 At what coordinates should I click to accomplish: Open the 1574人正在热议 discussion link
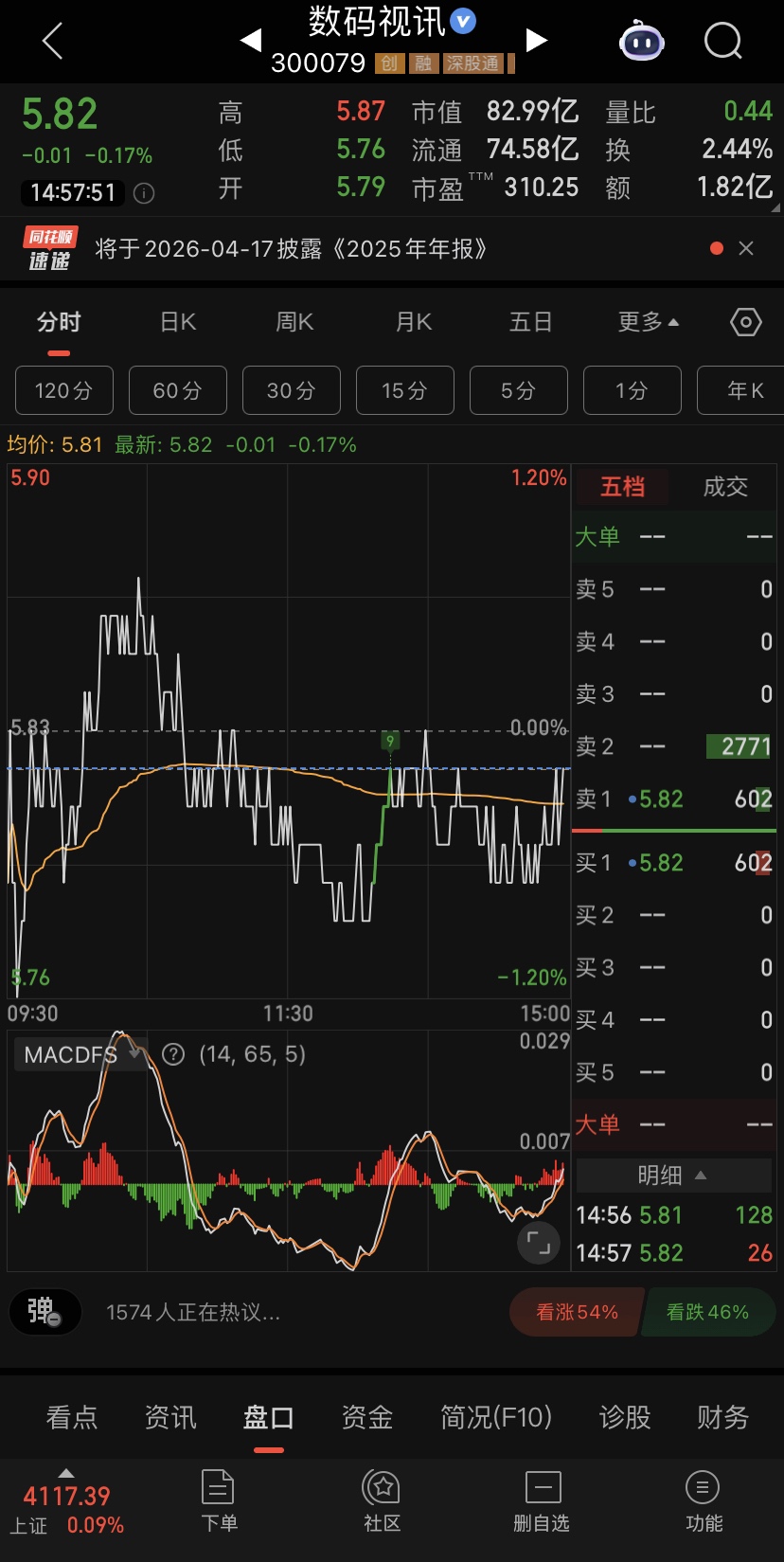193,1312
